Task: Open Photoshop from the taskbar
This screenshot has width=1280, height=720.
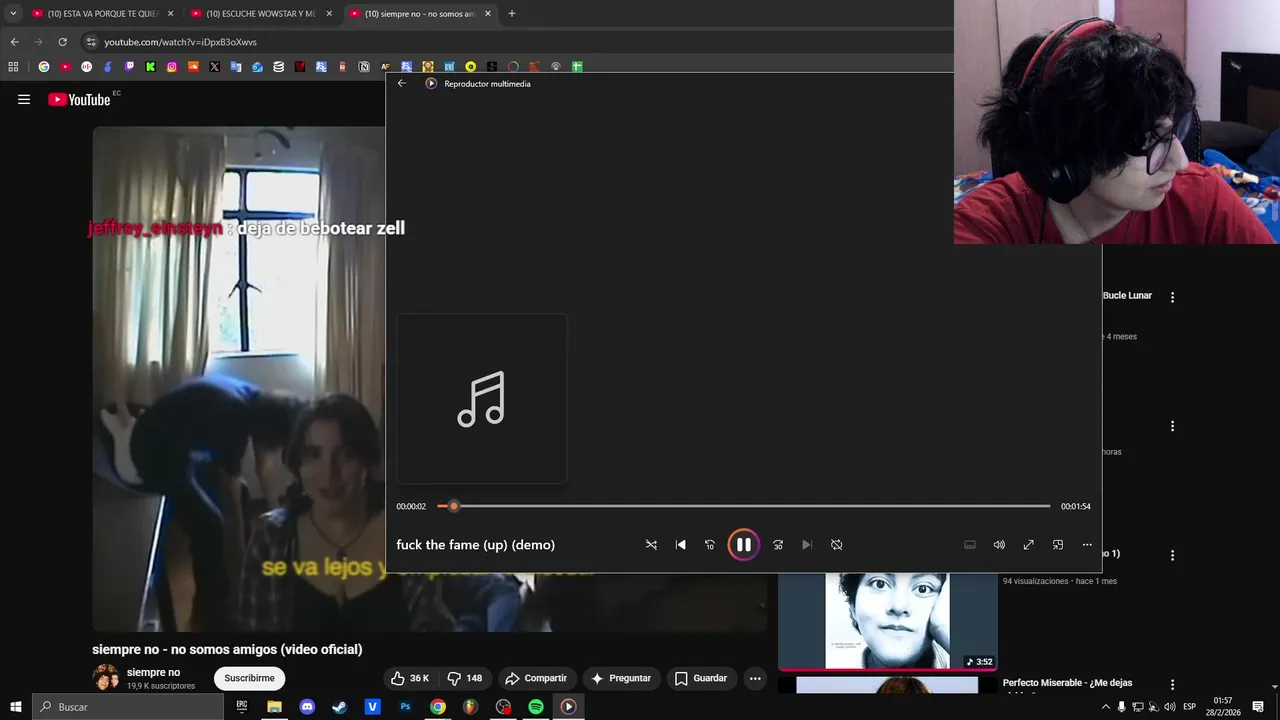Action: click(x=405, y=707)
